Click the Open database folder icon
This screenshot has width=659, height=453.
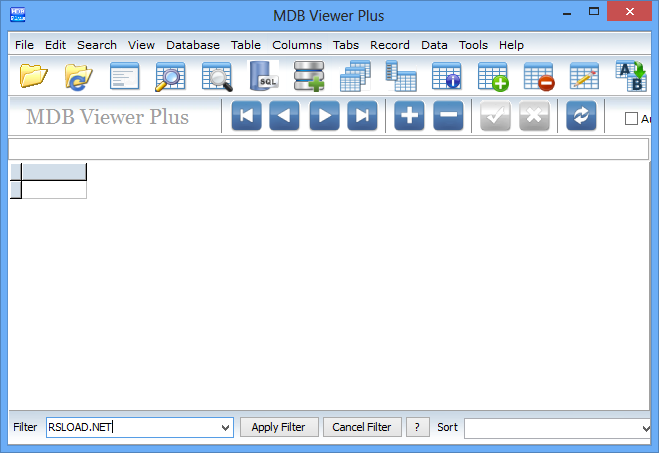33,76
